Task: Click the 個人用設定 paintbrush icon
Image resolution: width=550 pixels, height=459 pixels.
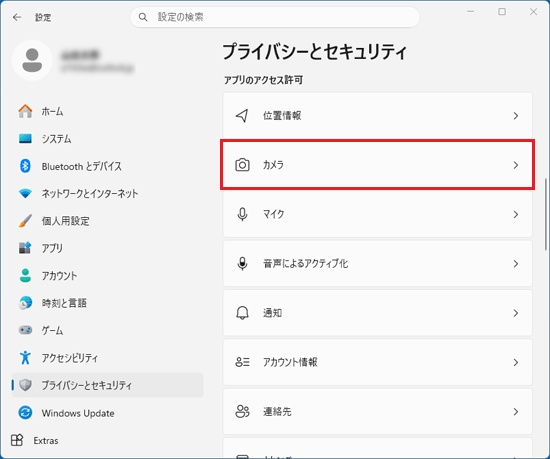Action: click(x=25, y=221)
